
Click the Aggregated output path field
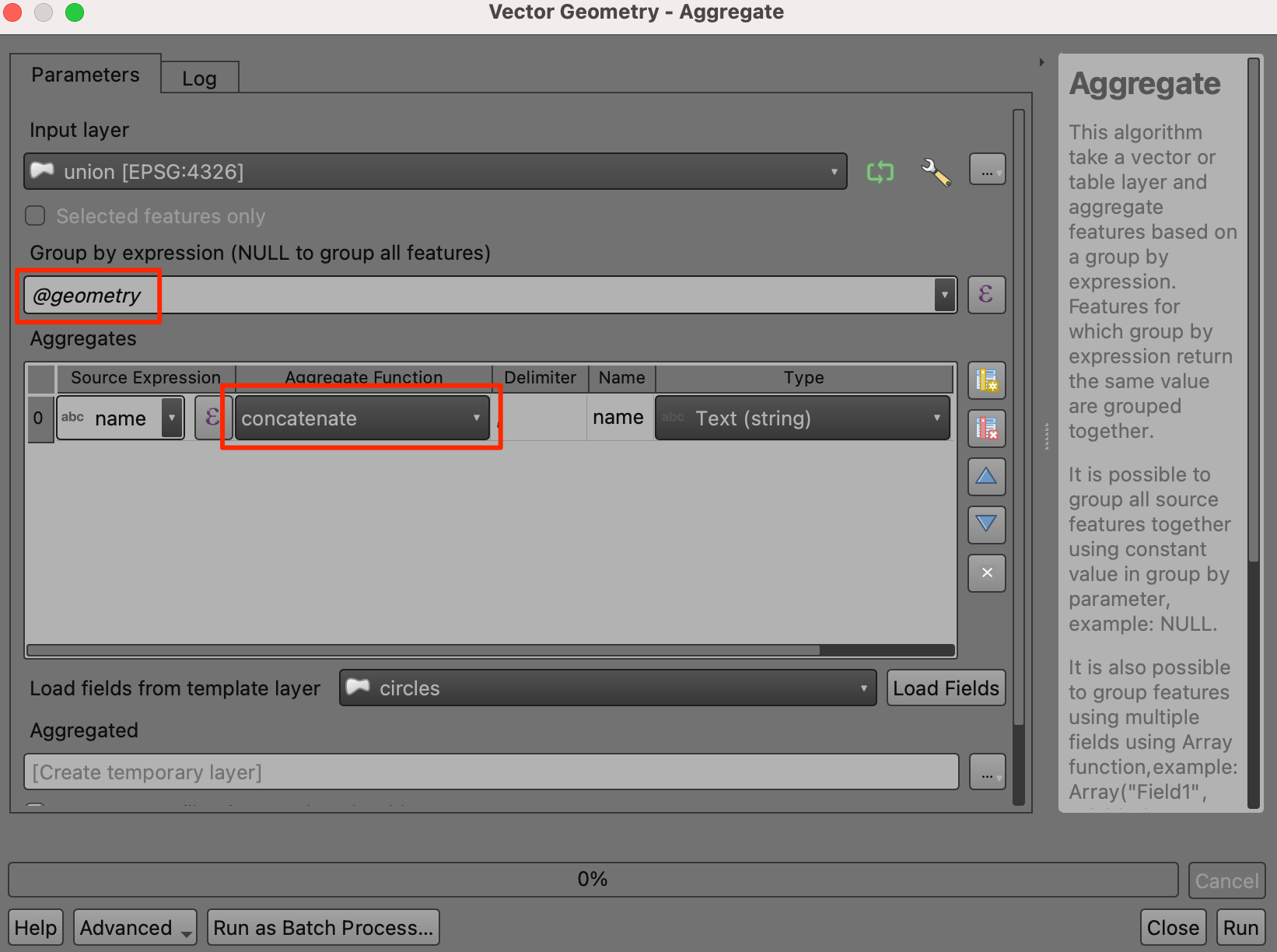click(491, 772)
